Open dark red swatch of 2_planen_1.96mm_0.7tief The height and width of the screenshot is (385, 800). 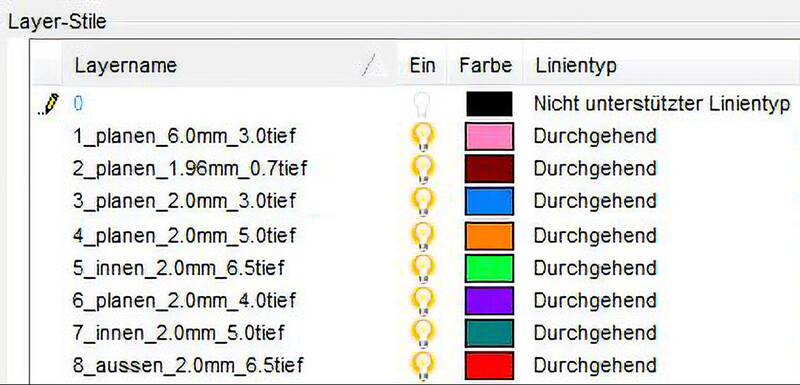tap(489, 168)
